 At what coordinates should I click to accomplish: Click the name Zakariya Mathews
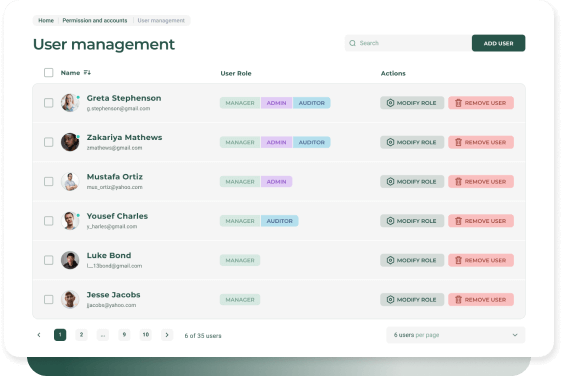(124, 137)
